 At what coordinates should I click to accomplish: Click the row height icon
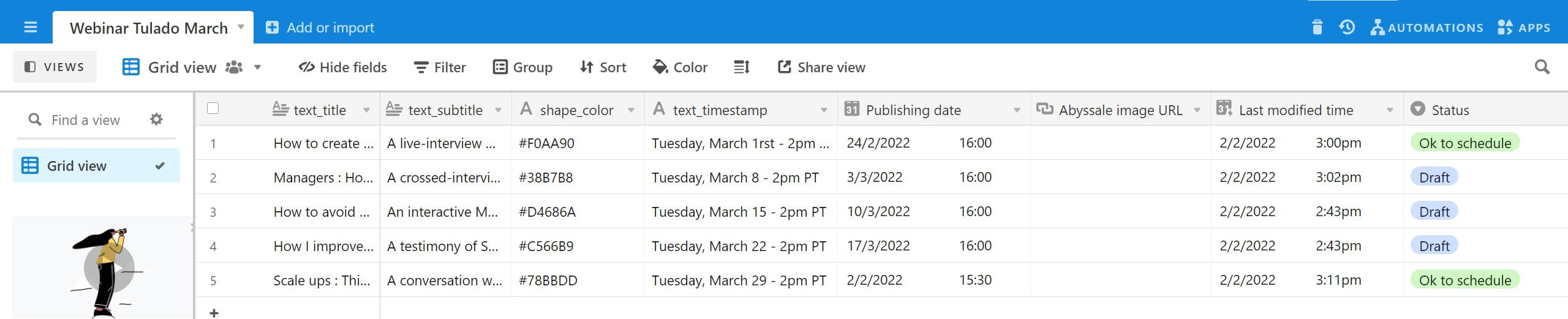coord(742,67)
